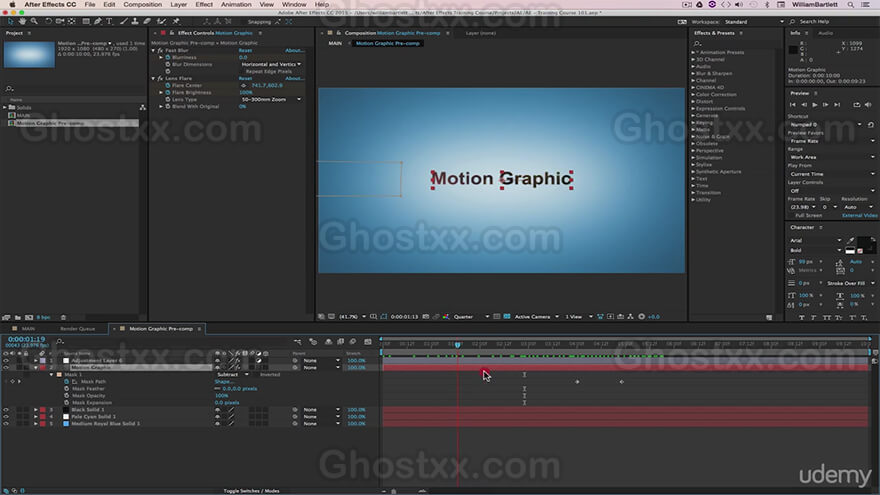This screenshot has height=495, width=880.
Task: Click the composition mini-flowchart icon in timeline
Action: [x=297, y=341]
